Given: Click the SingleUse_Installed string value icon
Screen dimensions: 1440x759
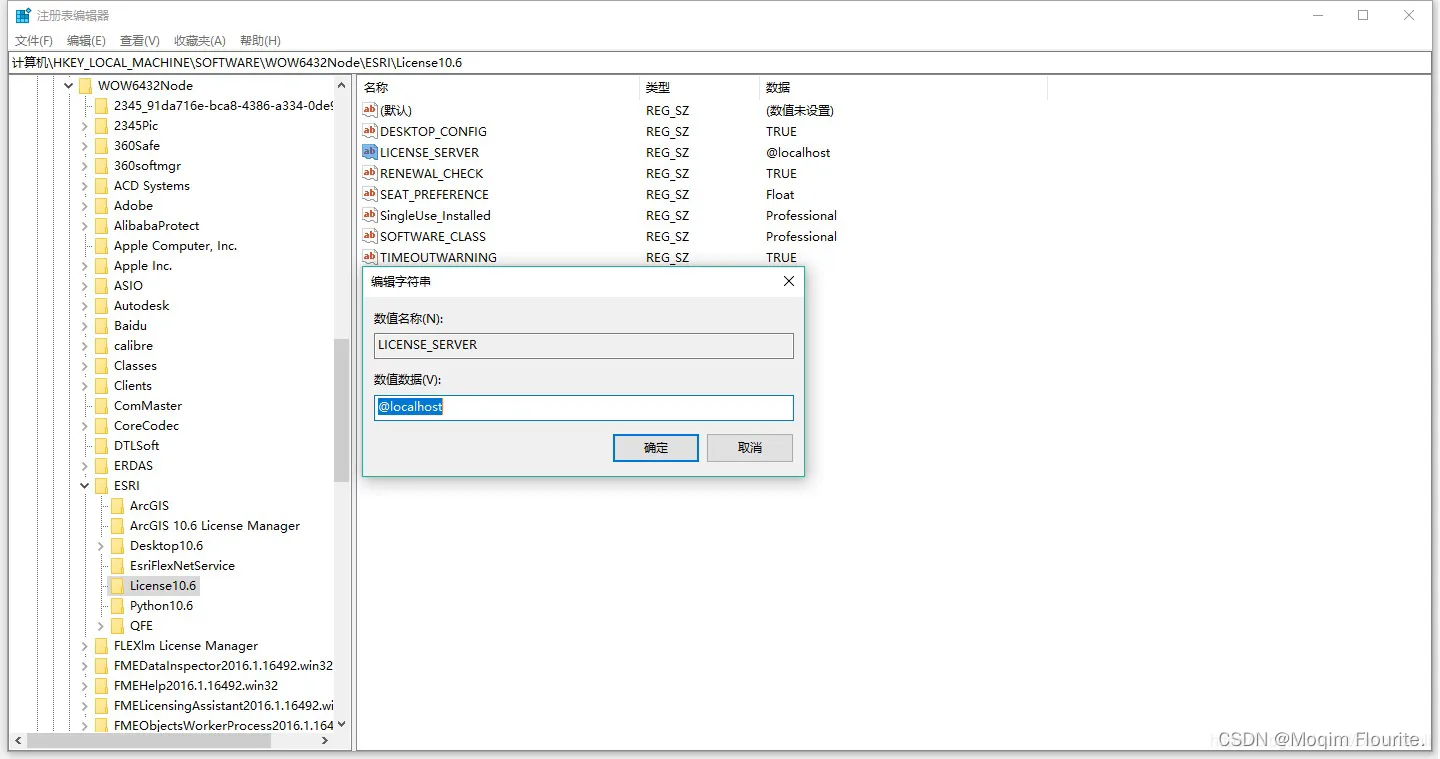Looking at the screenshot, I should [370, 215].
